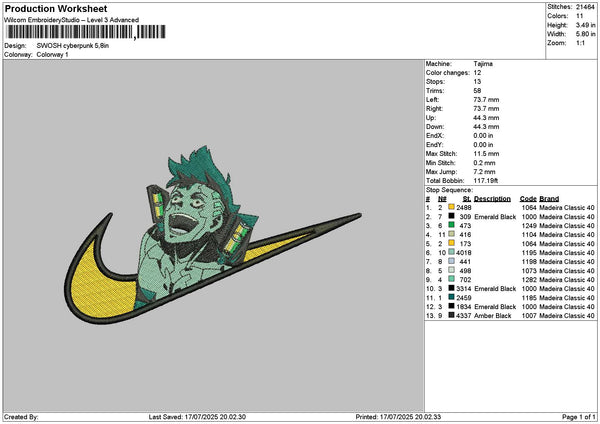This screenshot has height=424, width=600.
Task: Select the Up value '44.3 mm'
Action: 486,117
